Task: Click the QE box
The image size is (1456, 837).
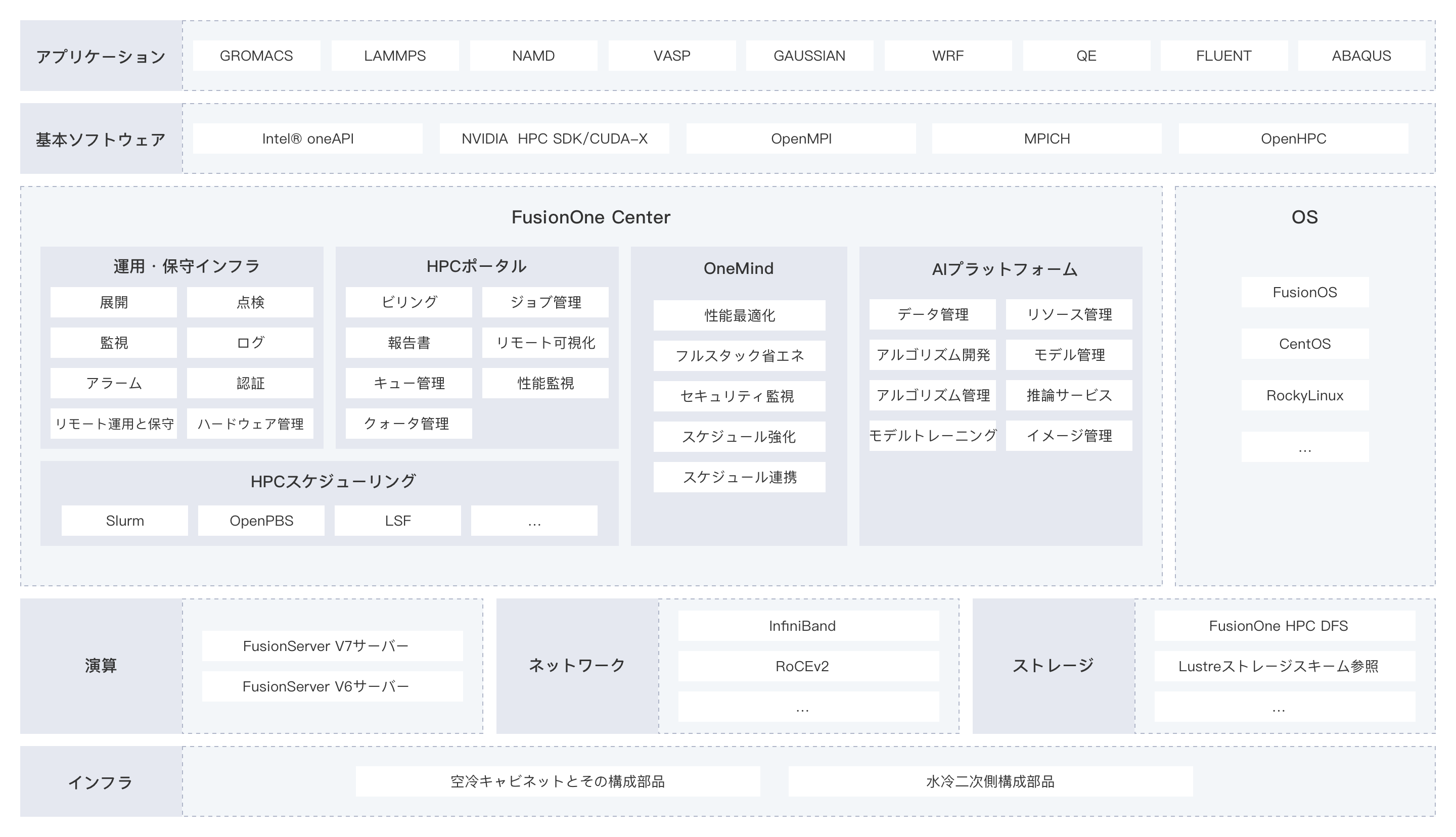Action: tap(1086, 56)
